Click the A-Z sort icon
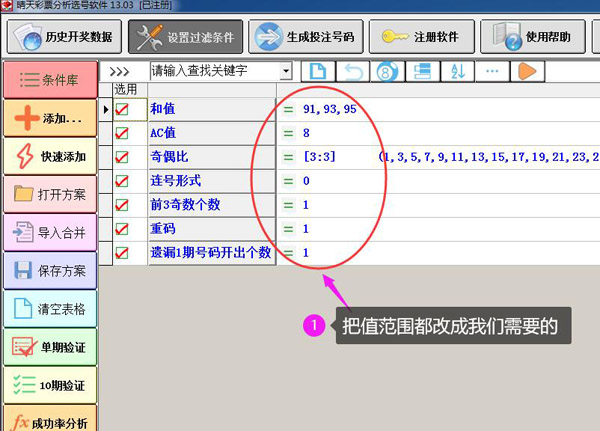 point(457,71)
